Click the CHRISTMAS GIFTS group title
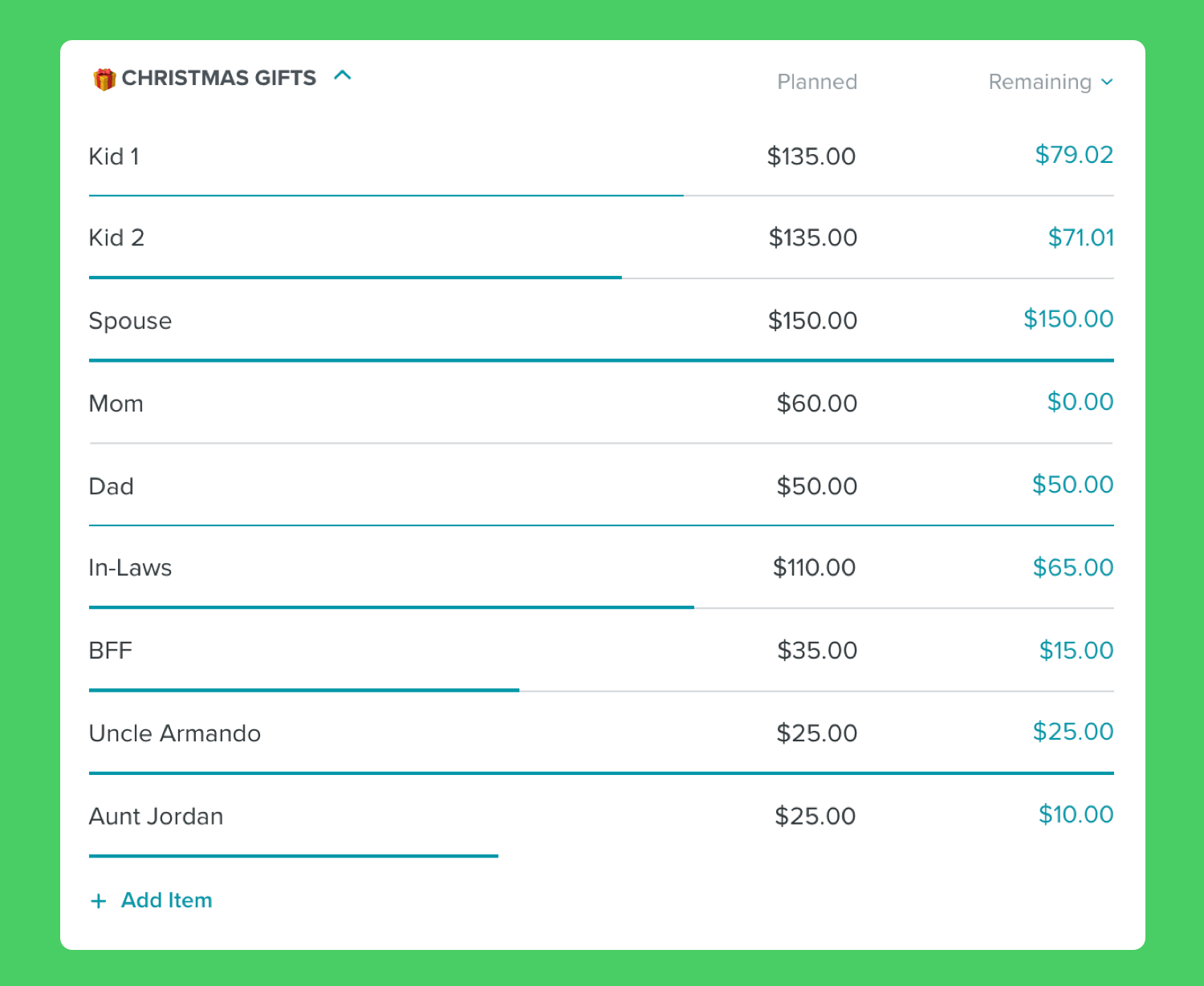The width and height of the screenshot is (1204, 986). 219,78
